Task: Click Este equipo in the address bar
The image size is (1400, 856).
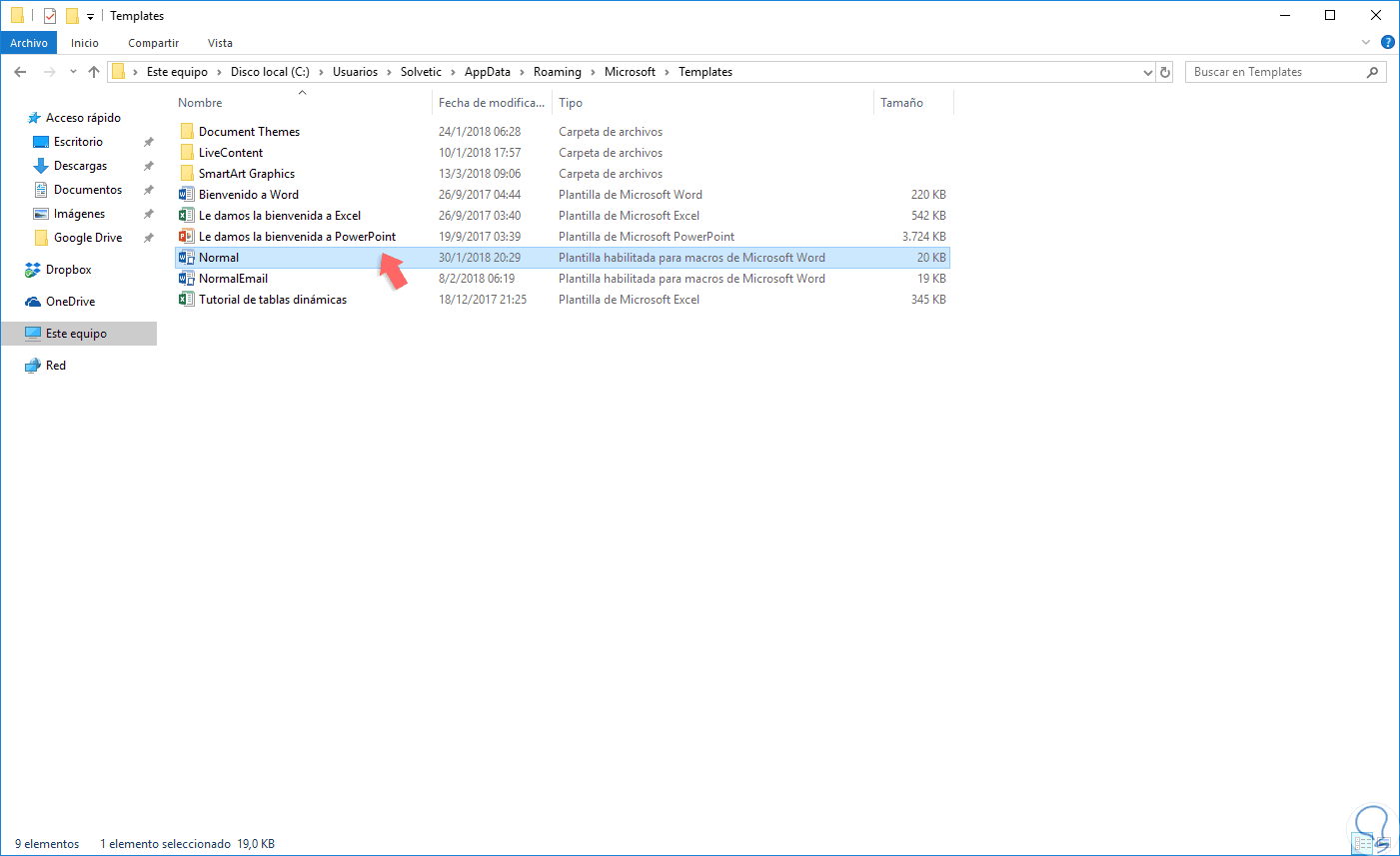Action: tap(177, 72)
